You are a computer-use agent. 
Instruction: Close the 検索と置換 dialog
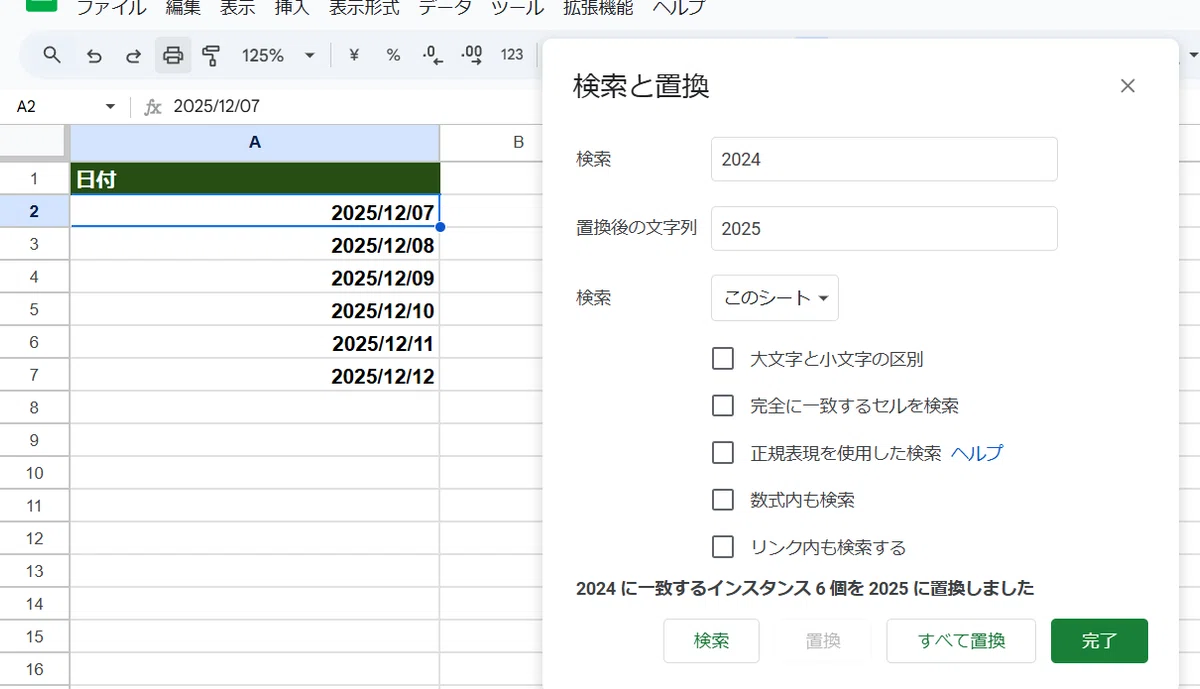pyautogui.click(x=1128, y=86)
